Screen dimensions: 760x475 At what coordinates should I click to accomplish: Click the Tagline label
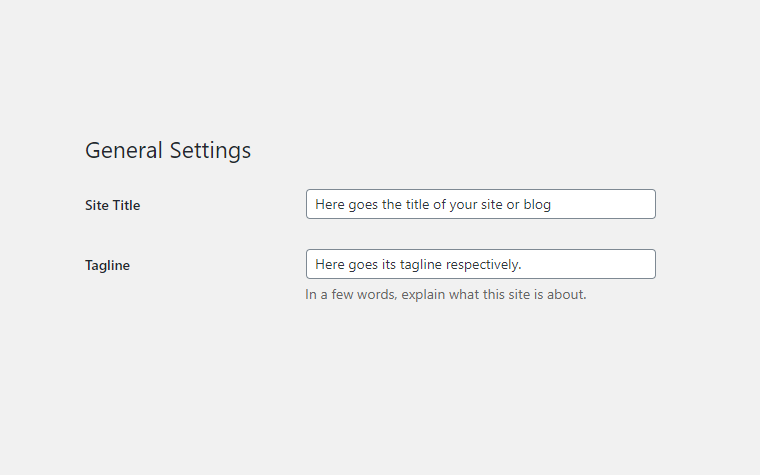107,265
